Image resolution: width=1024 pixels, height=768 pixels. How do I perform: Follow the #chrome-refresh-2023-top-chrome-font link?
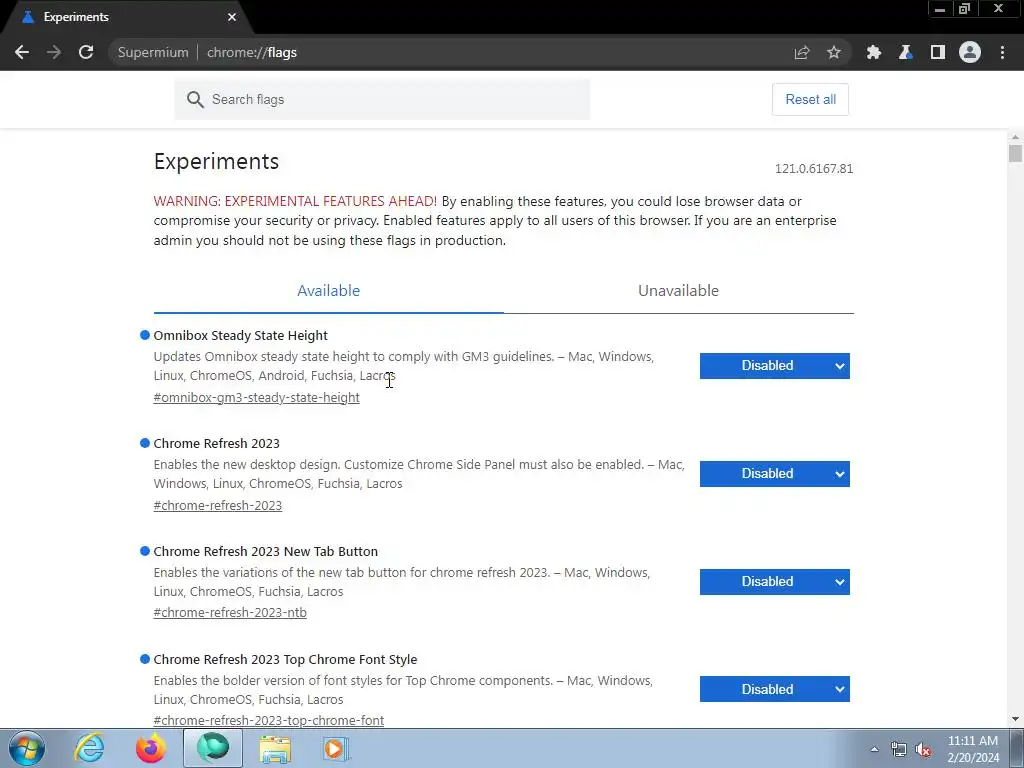click(268, 720)
